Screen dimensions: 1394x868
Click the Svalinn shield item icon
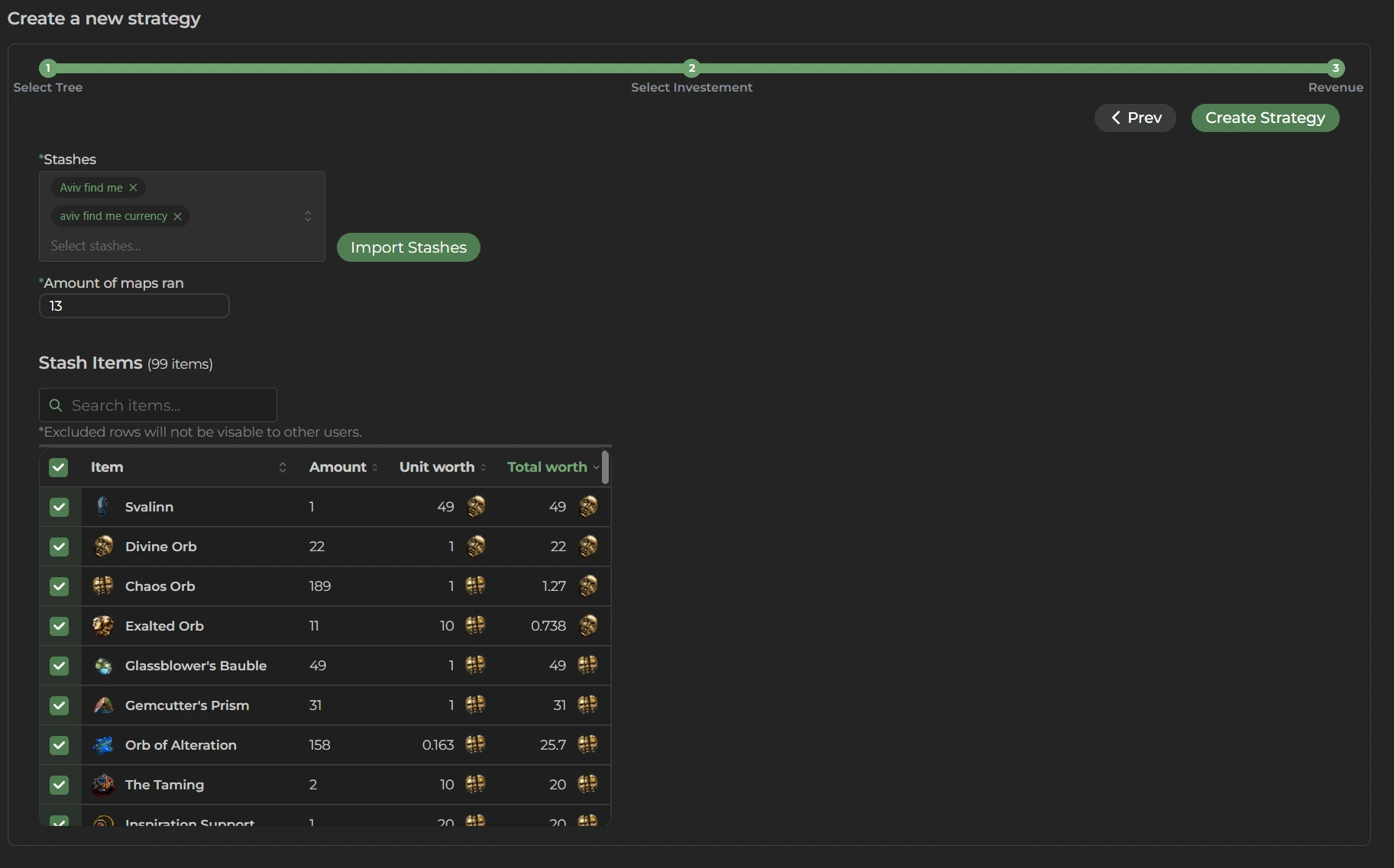pyautogui.click(x=103, y=507)
